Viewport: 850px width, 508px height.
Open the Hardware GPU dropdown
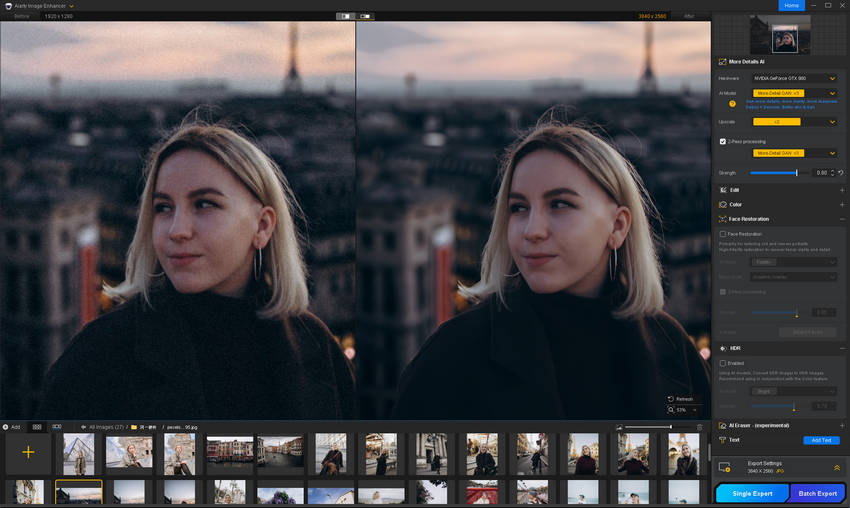point(795,79)
